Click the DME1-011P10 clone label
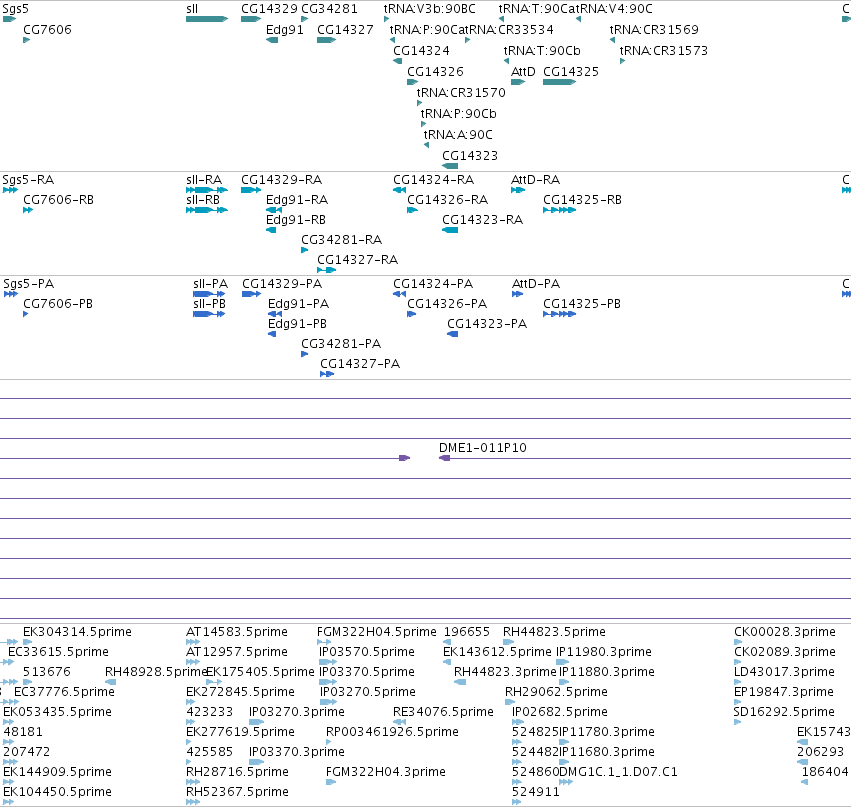The height and width of the screenshot is (807, 851). pos(483,448)
